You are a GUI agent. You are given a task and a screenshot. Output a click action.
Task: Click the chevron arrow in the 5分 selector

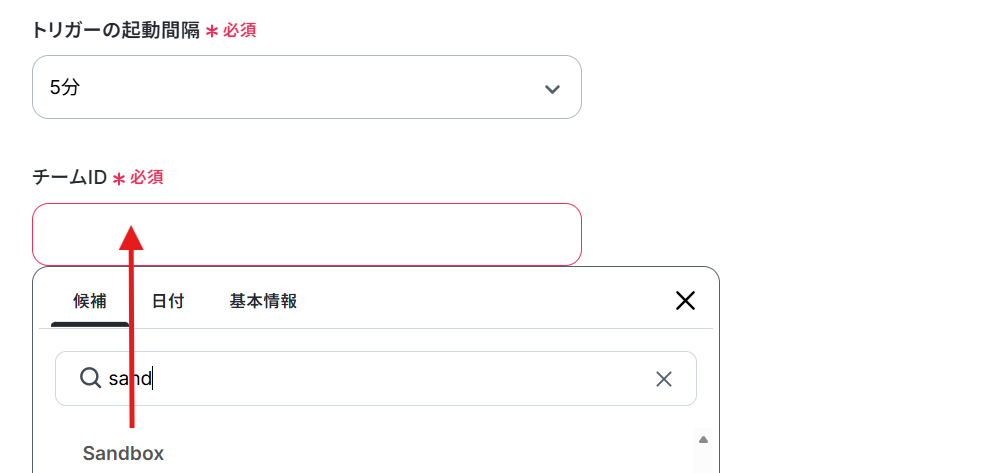[552, 89]
